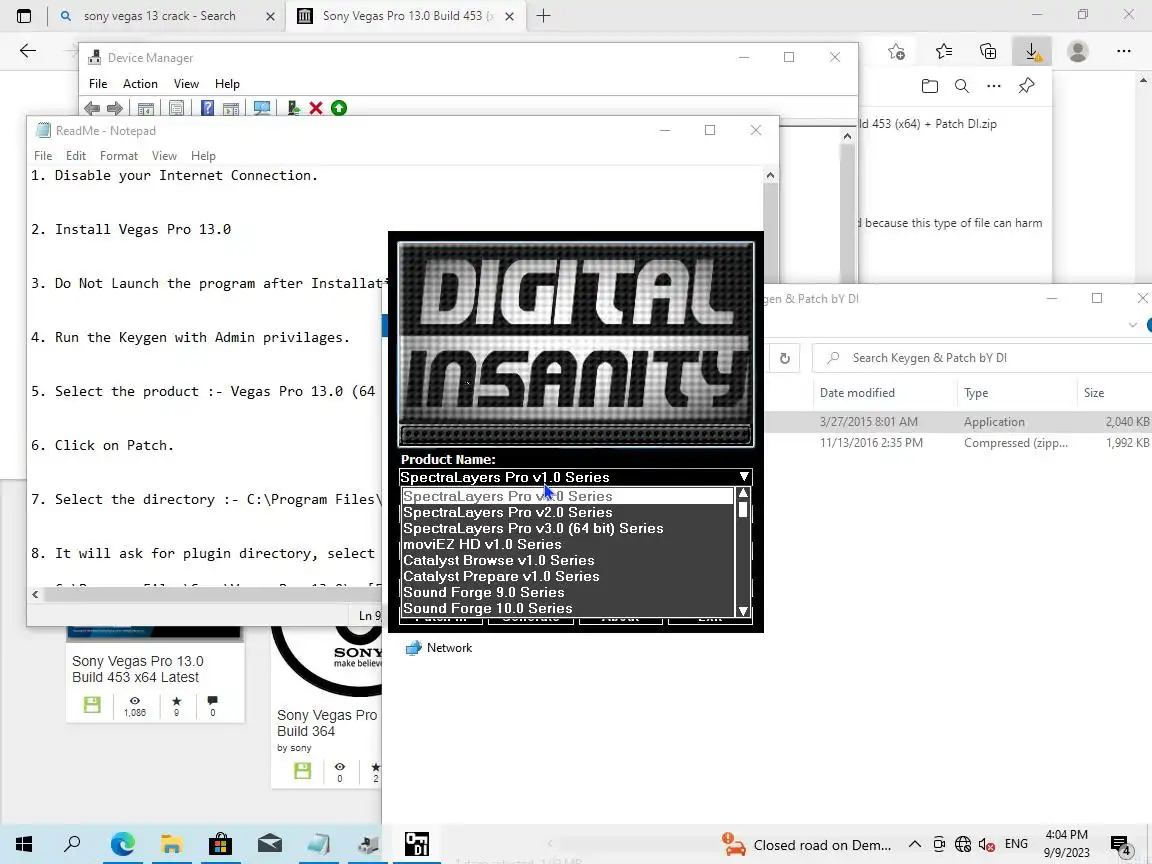The height and width of the screenshot is (864, 1152).
Task: Click the Search Keygen & Patch bY DI field
Action: 982,359
